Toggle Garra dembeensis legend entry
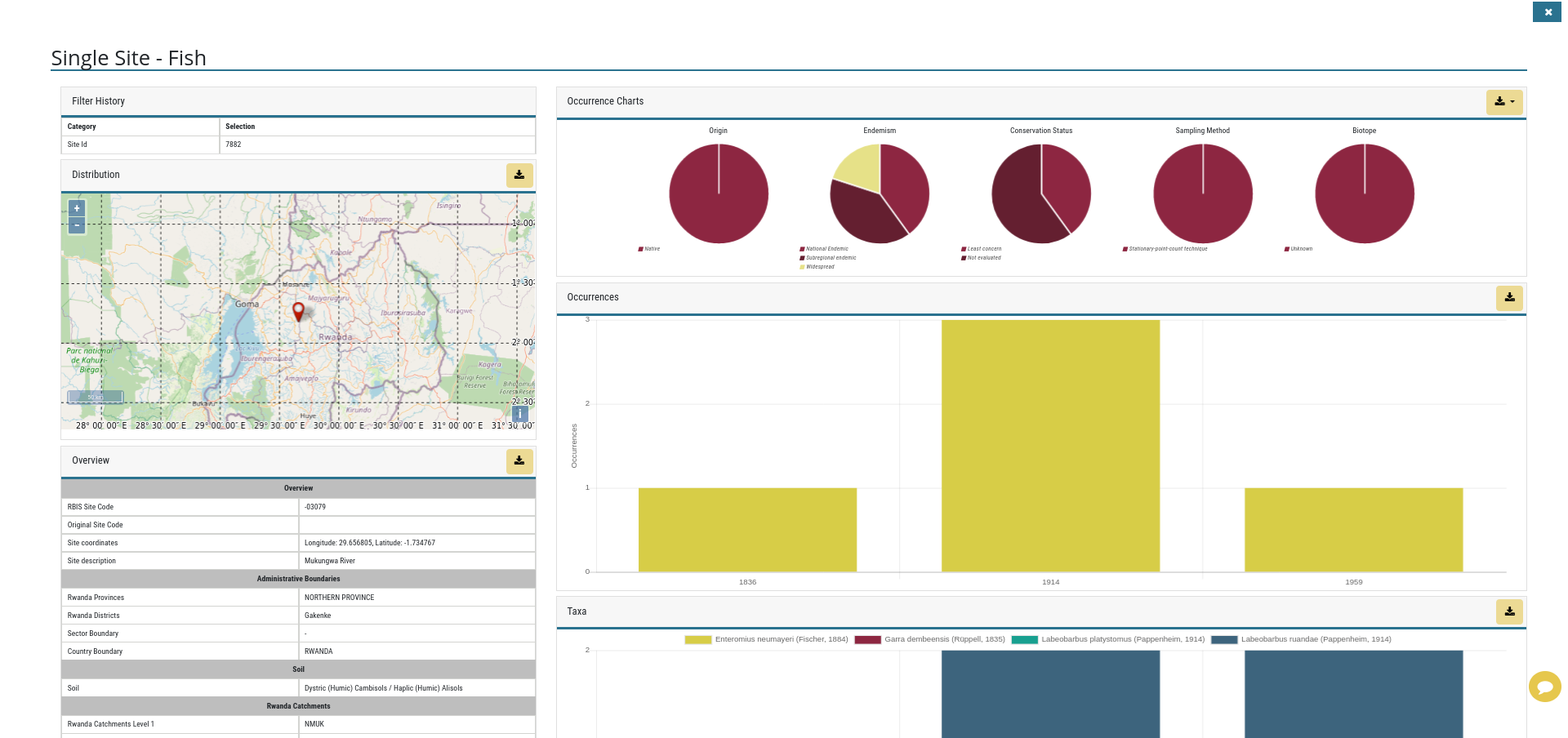1568x738 pixels. 929,639
